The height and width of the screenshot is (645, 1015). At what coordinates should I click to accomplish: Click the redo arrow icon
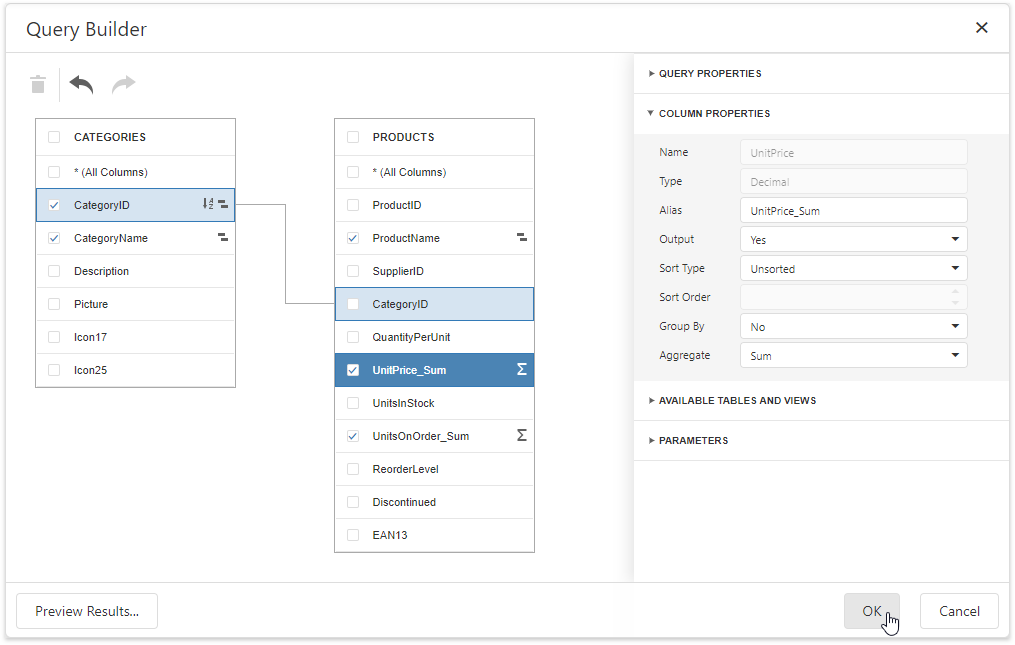coord(123,85)
